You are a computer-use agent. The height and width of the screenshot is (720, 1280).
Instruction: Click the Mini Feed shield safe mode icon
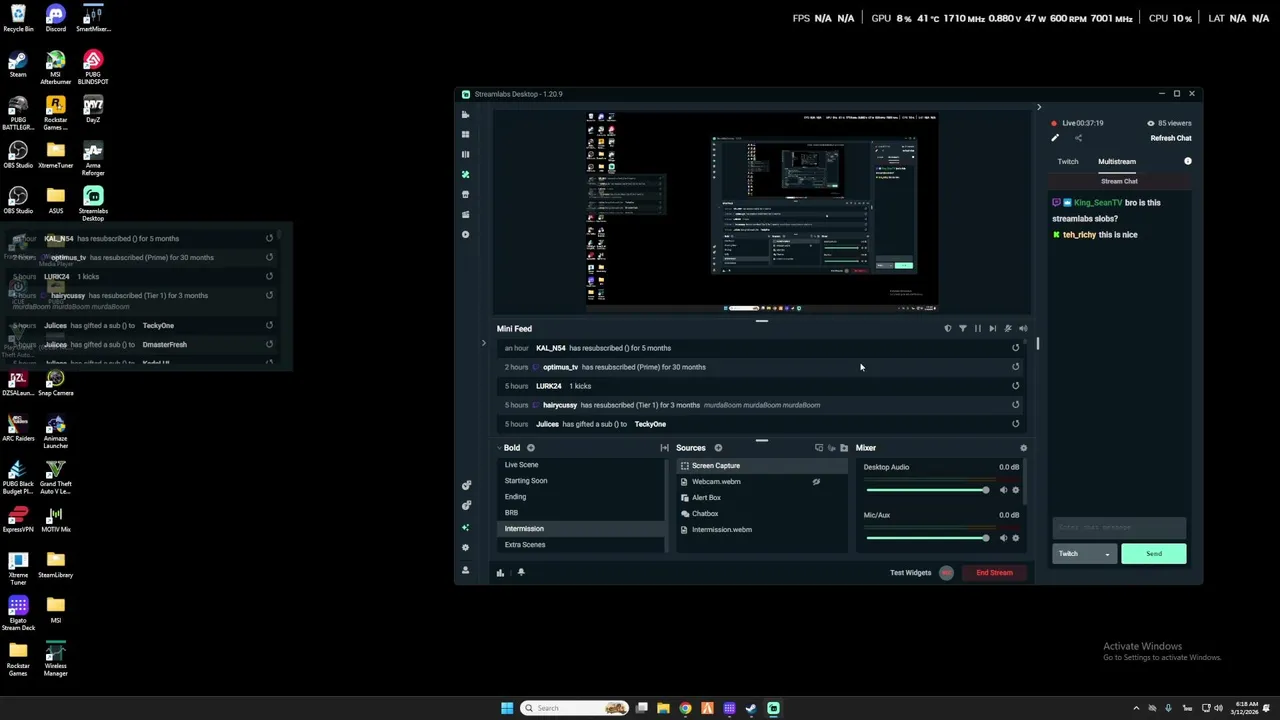[948, 328]
